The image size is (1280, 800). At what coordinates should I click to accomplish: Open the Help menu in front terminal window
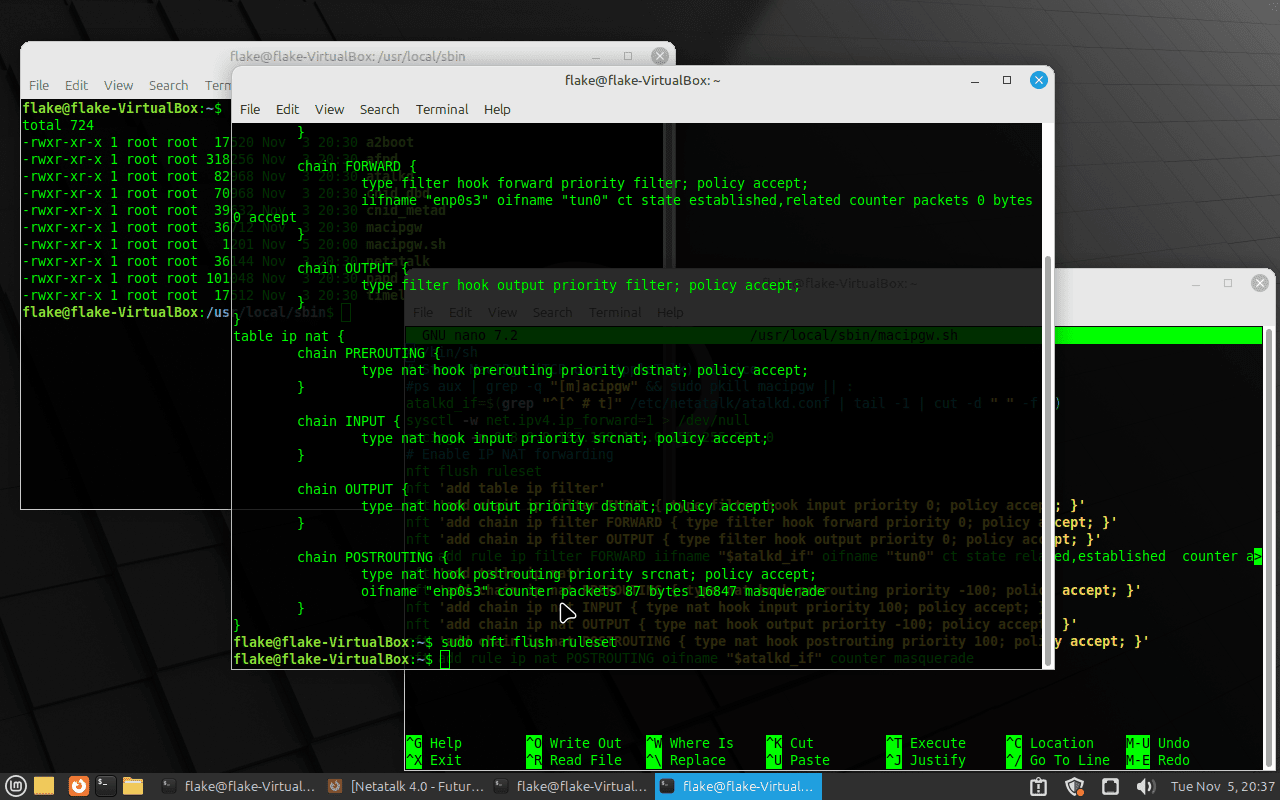pos(497,109)
